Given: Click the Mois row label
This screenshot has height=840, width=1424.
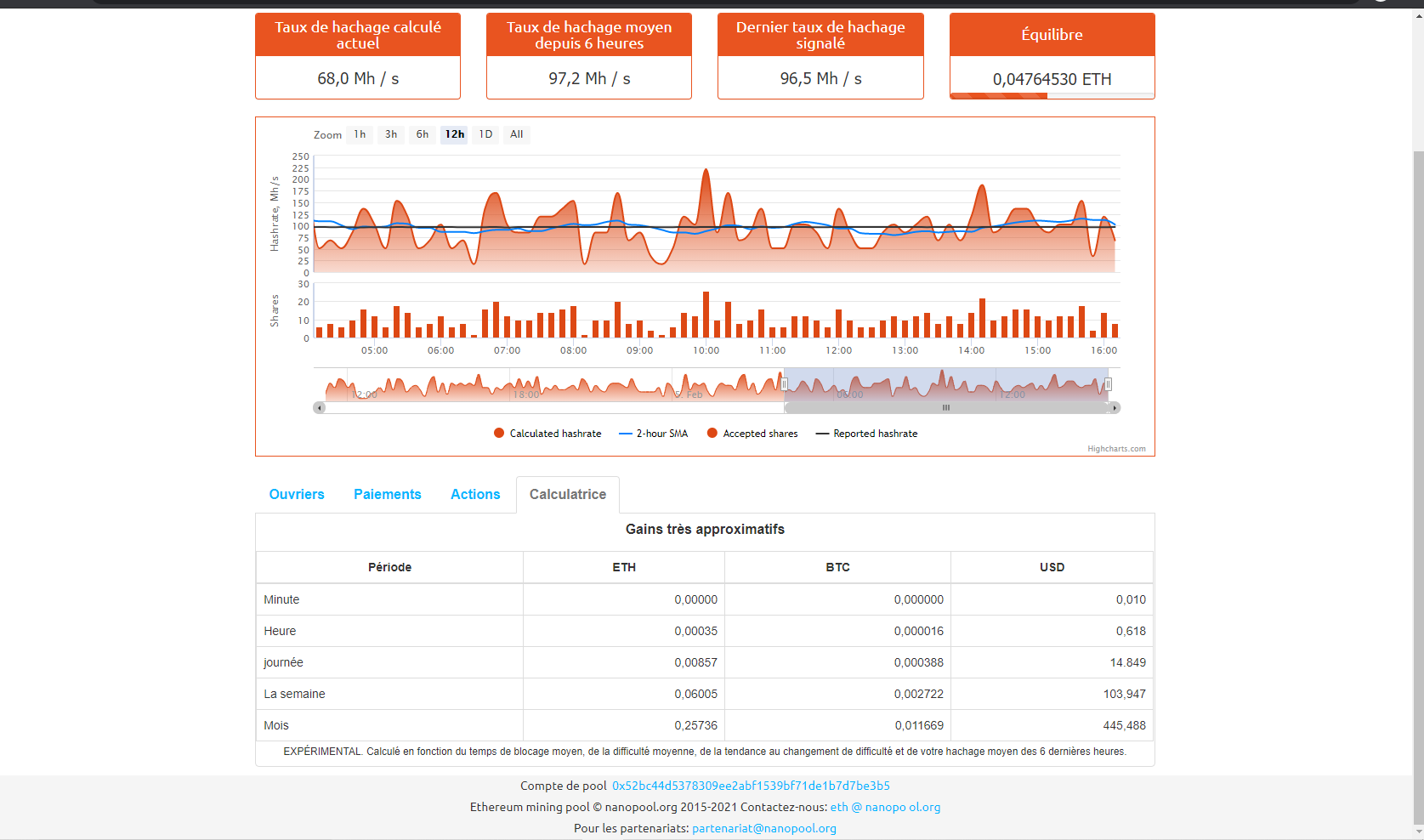Looking at the screenshot, I should [x=276, y=725].
